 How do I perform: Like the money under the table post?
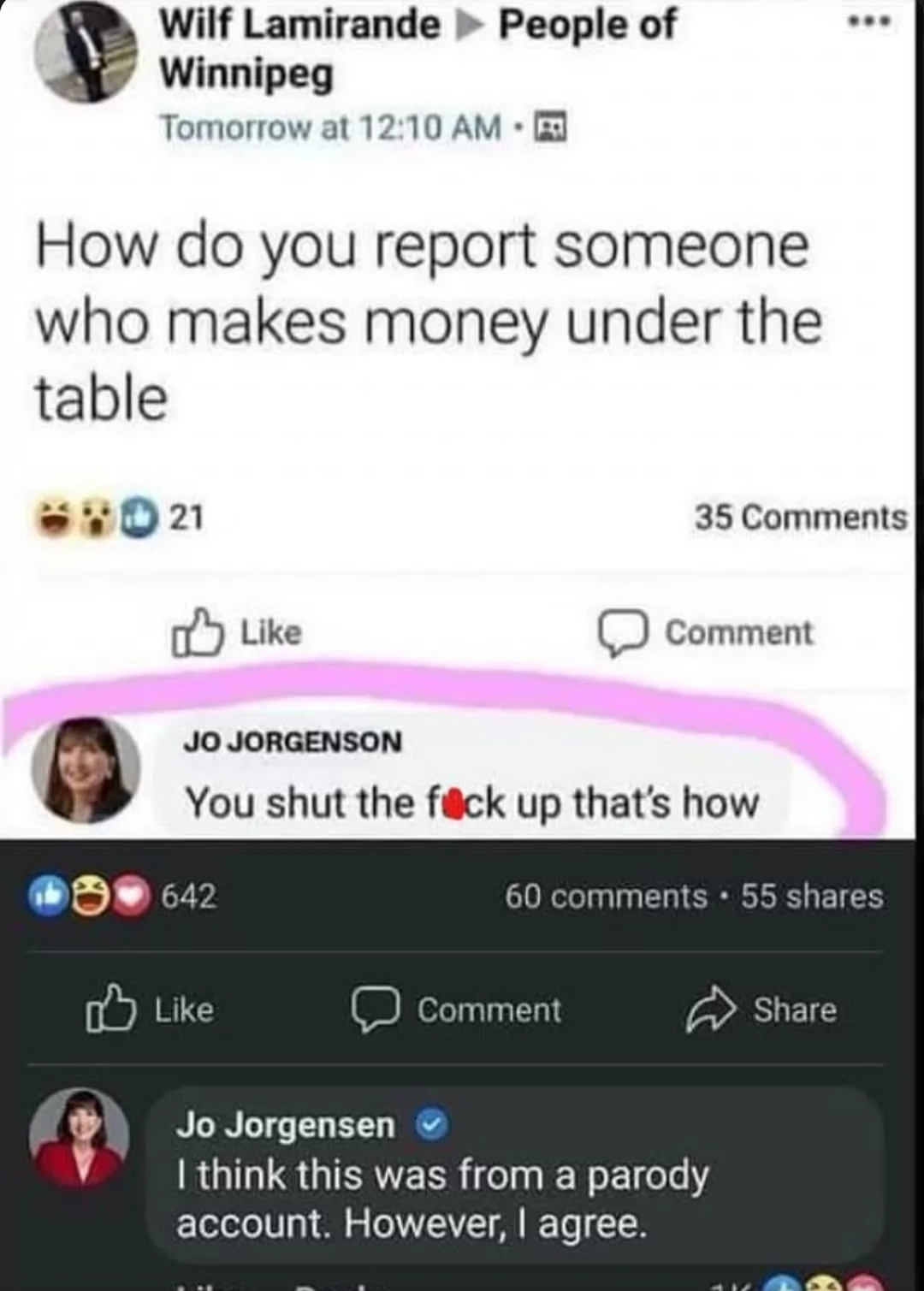tap(237, 633)
